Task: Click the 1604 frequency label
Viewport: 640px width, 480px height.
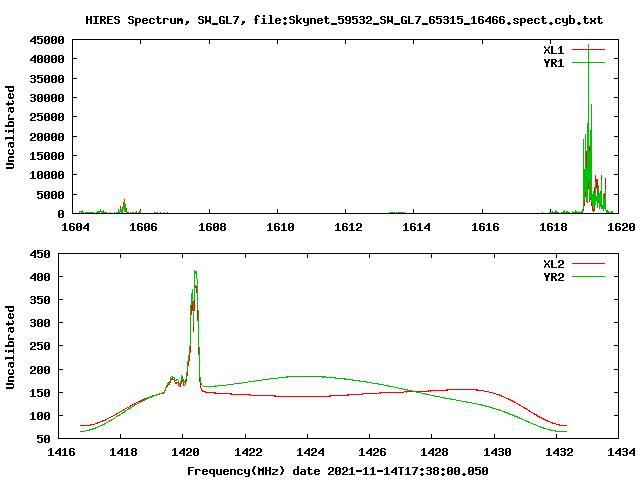Action: (75, 227)
